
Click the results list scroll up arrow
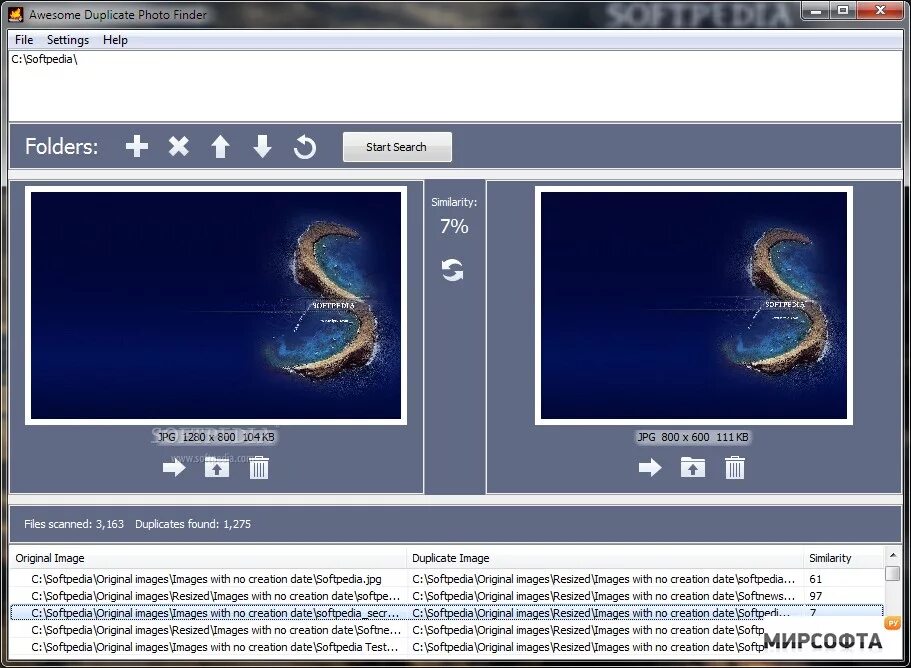892,555
